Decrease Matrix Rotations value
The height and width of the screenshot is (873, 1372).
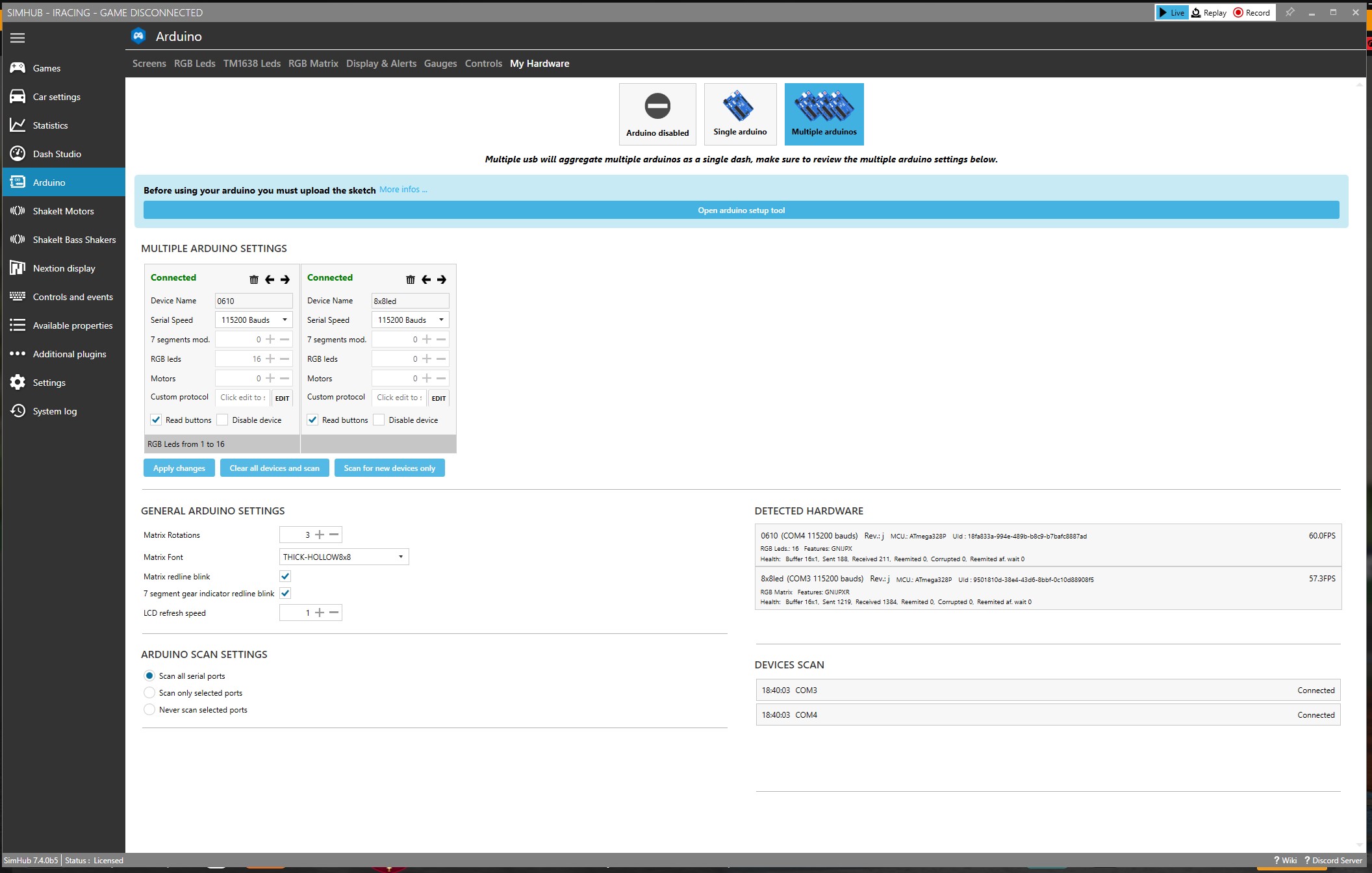click(334, 535)
